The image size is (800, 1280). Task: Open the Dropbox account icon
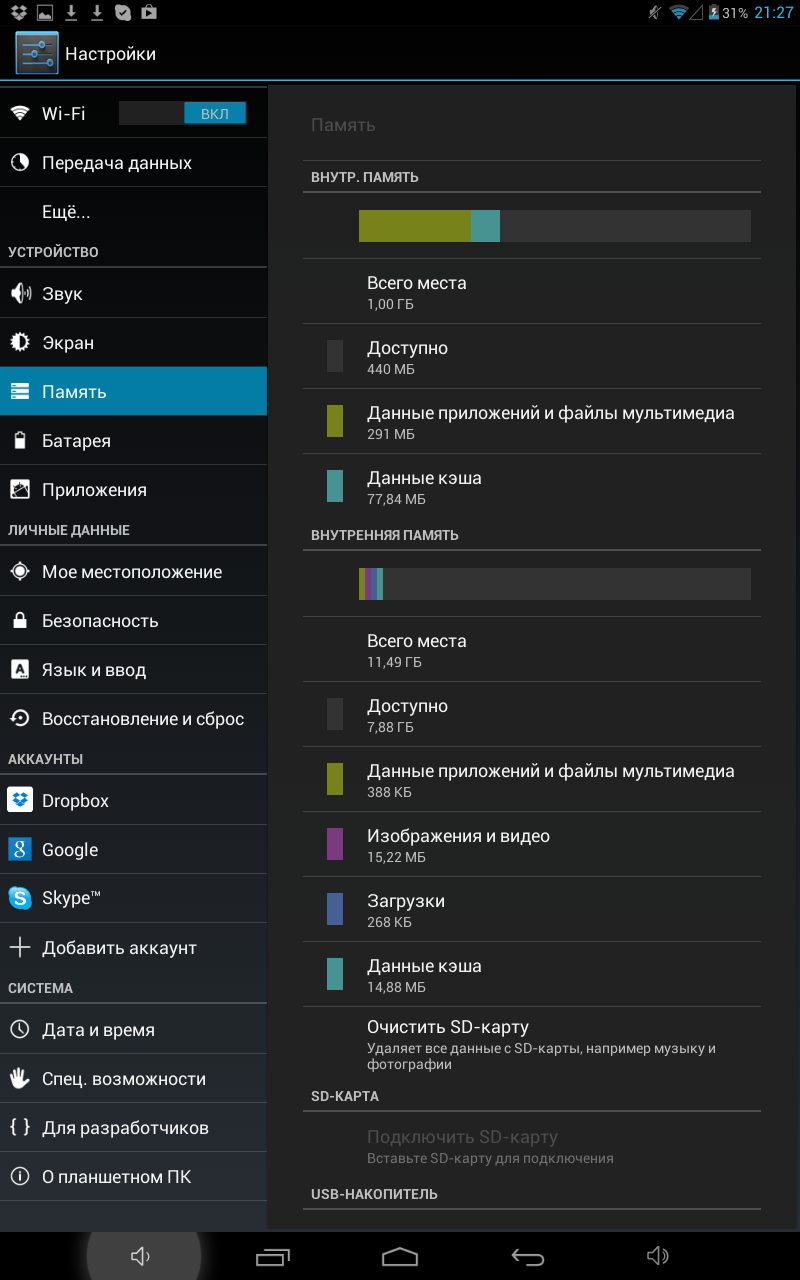click(20, 800)
